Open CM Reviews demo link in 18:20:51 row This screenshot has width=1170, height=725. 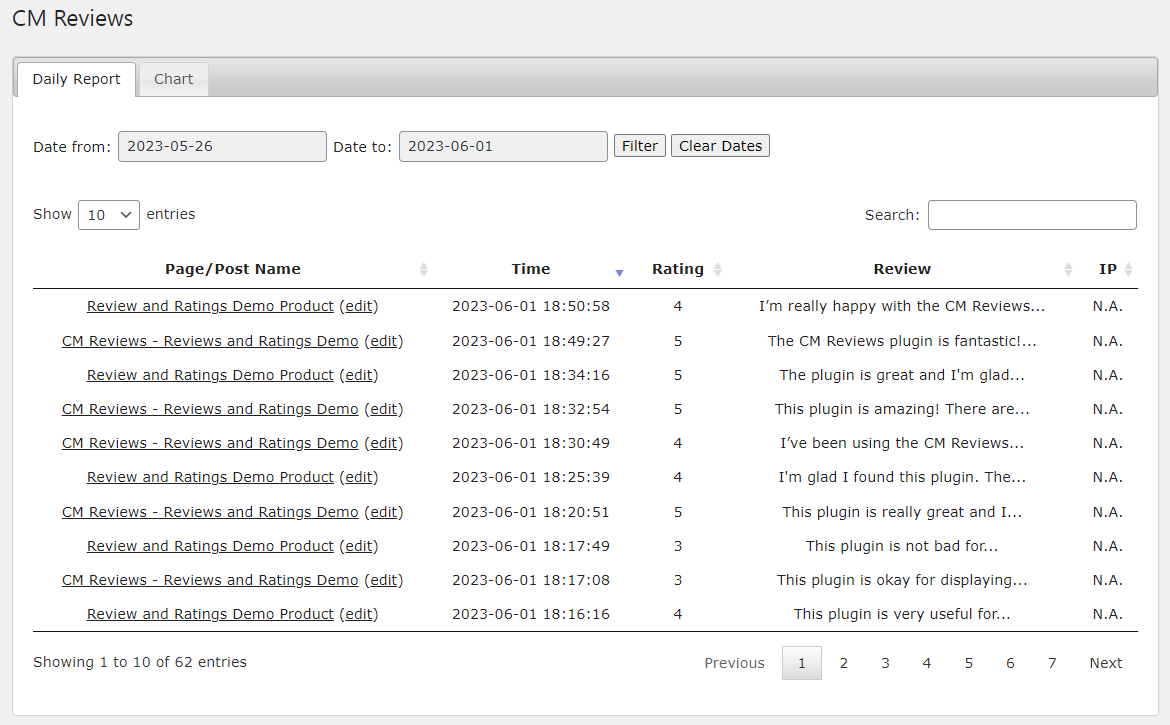click(x=210, y=512)
